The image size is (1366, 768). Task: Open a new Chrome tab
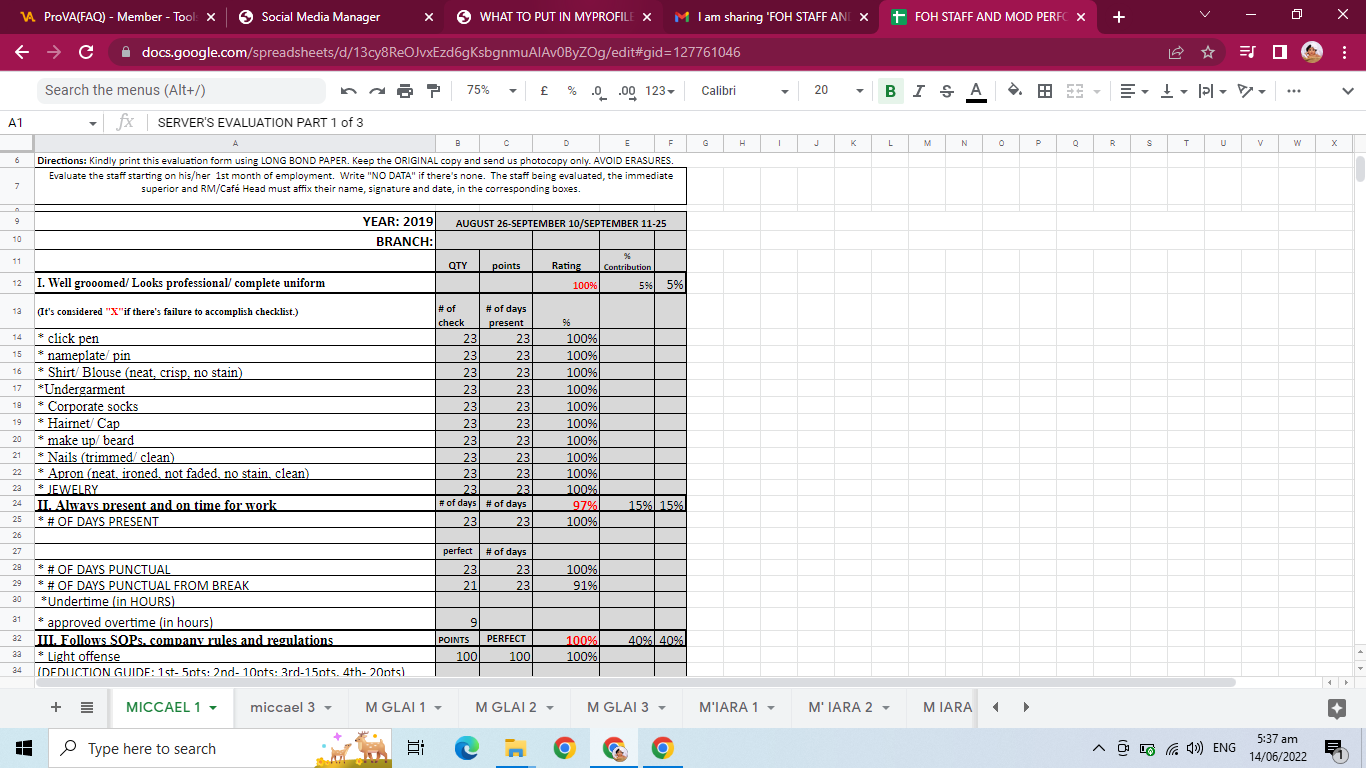[1119, 17]
